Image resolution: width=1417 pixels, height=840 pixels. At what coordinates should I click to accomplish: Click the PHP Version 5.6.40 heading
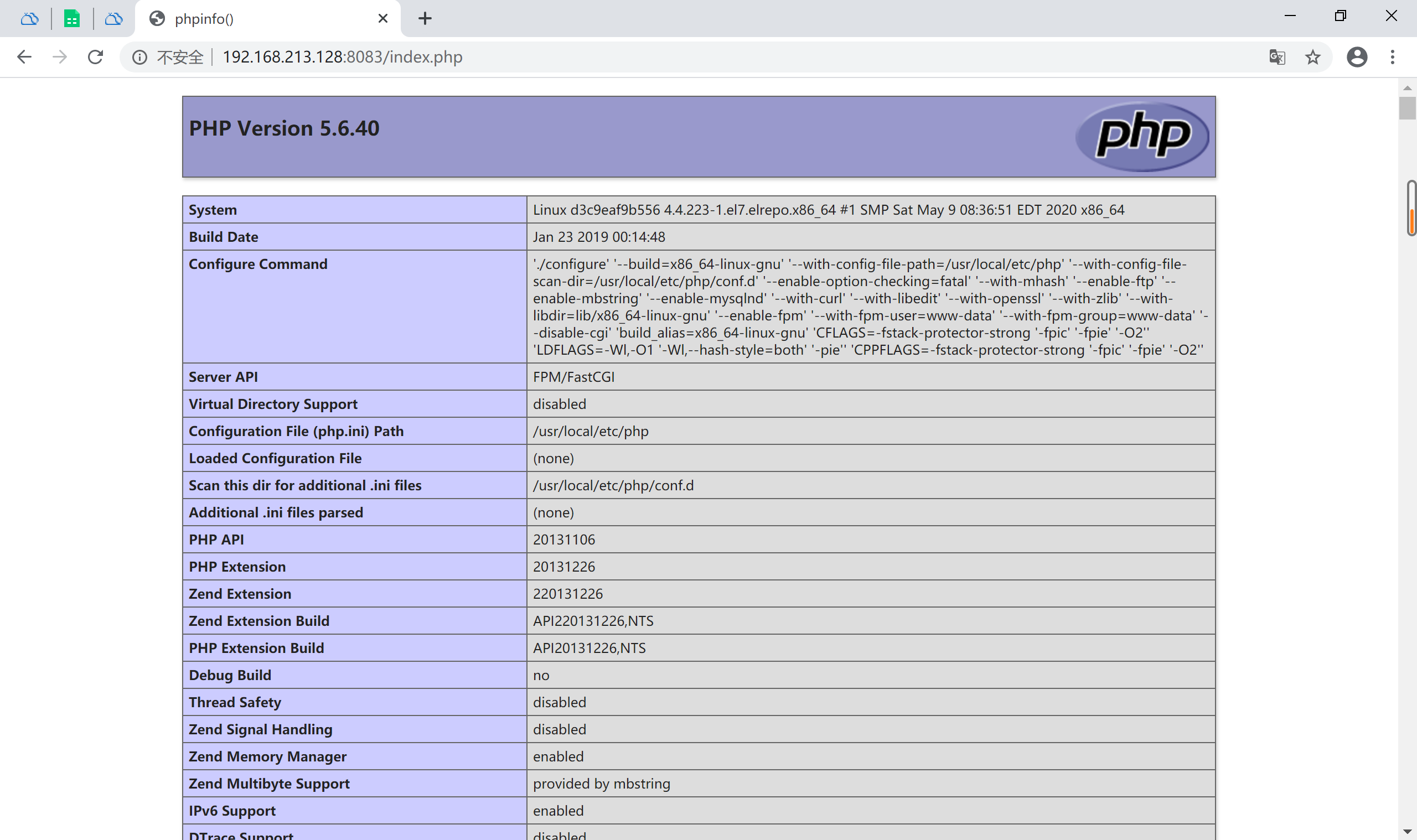[x=283, y=128]
